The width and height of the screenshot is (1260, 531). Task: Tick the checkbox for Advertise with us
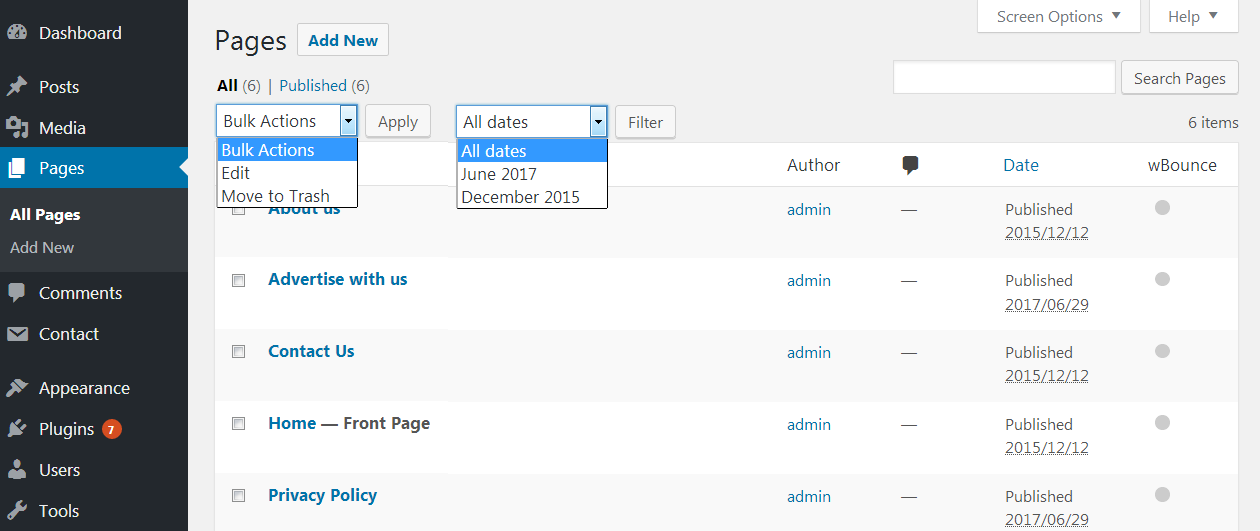point(238,281)
